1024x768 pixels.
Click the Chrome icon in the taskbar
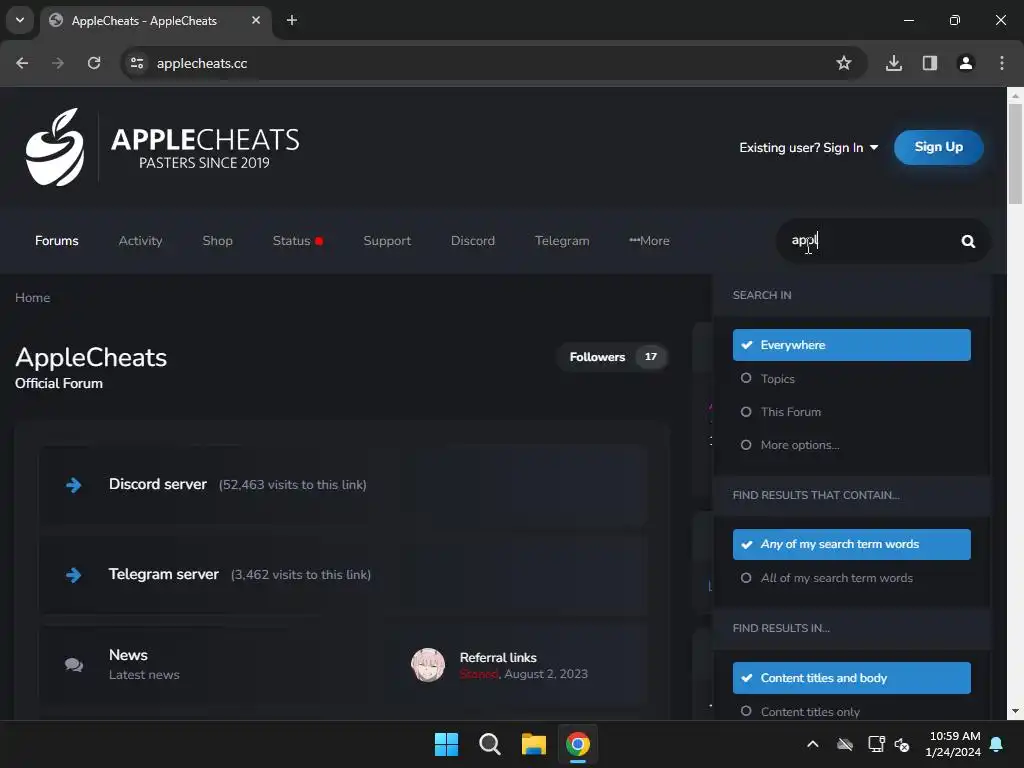(x=577, y=744)
